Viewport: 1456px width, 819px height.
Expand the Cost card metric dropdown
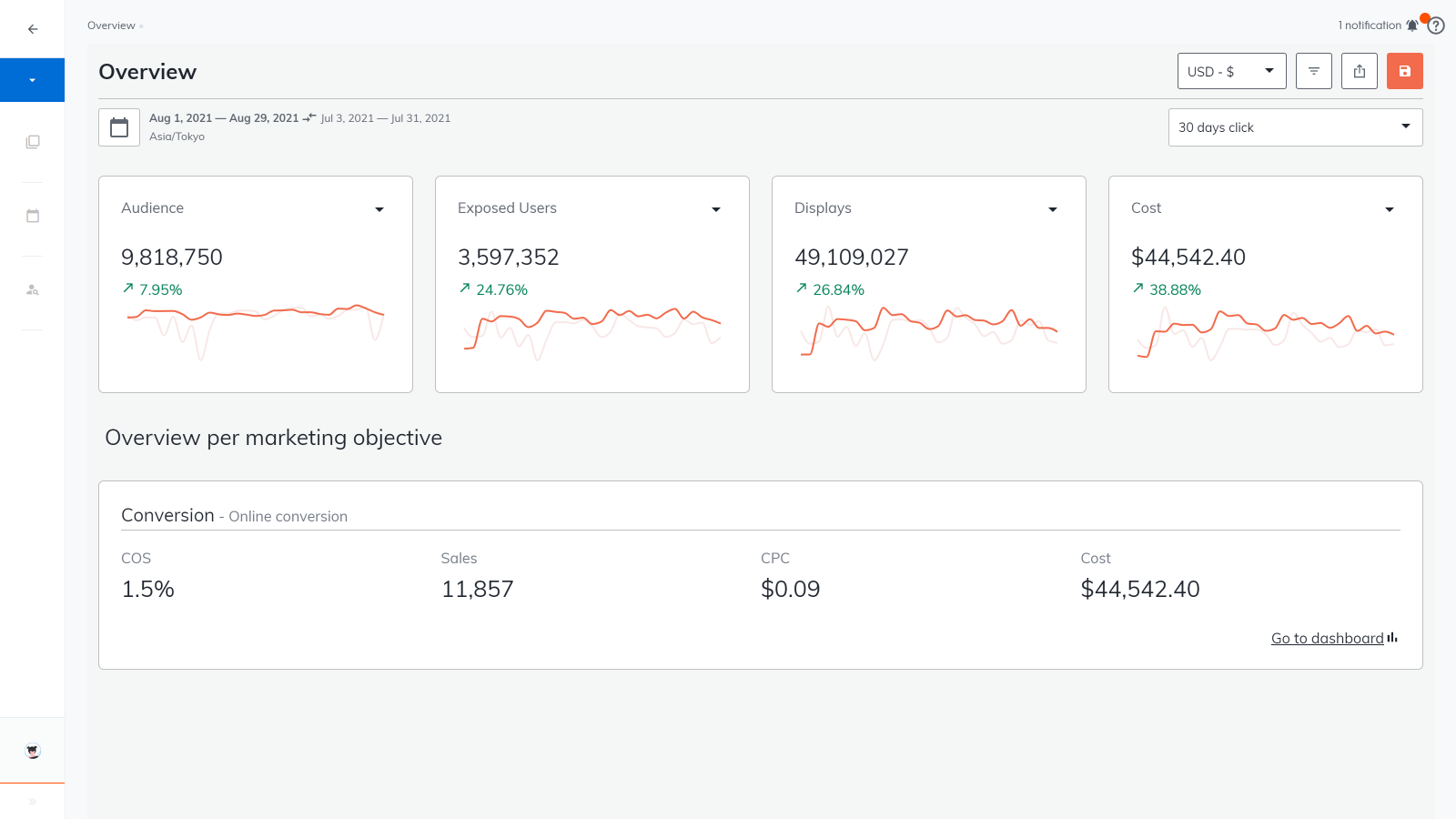[1390, 209]
